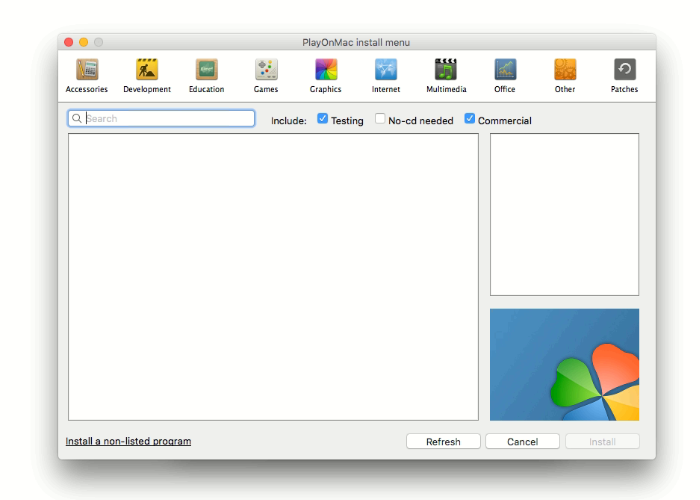700x500 pixels.
Task: Minimize the install menu with yellow button
Action: (x=83, y=42)
